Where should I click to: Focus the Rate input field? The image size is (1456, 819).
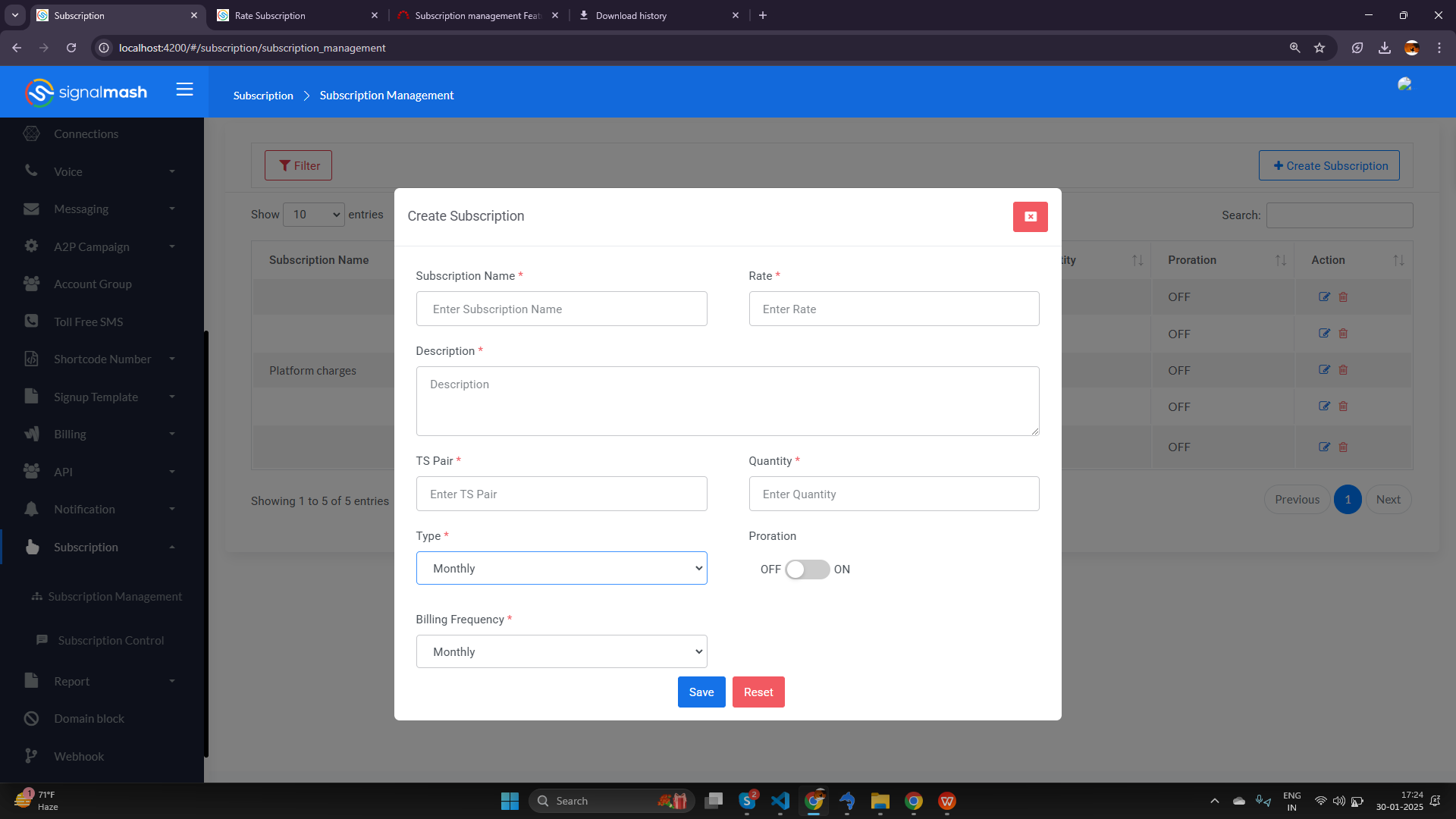point(894,309)
